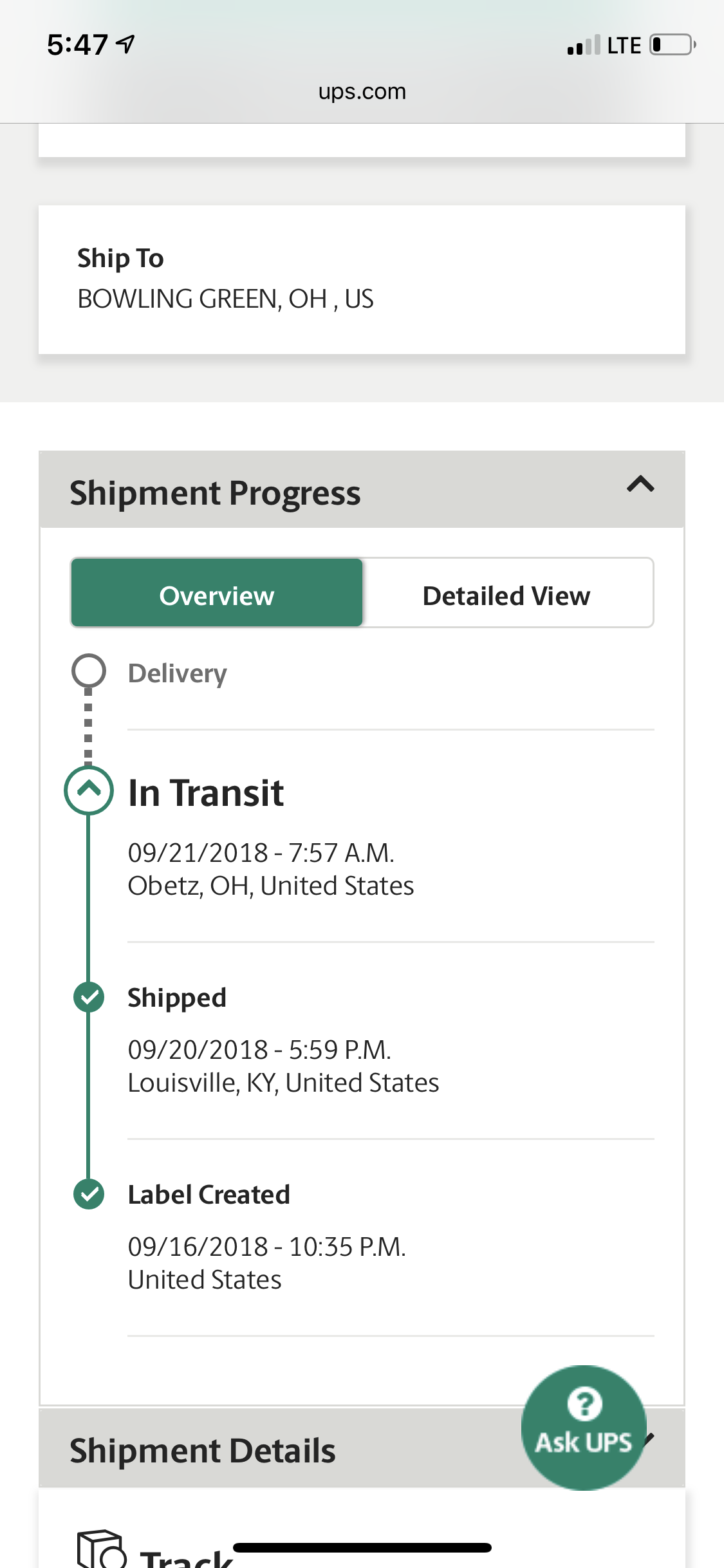Click the In Transit chevron circle icon
Image resolution: width=724 pixels, height=1568 pixels.
click(x=89, y=790)
